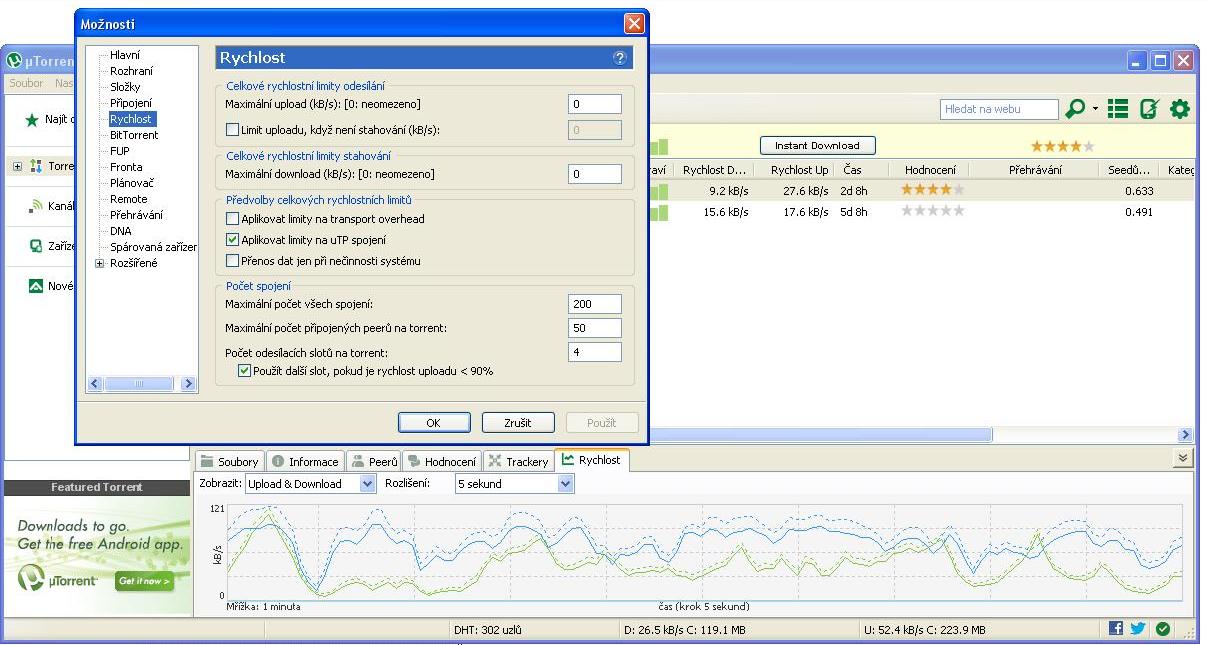Uncheck Použít další slot checkbox

[x=244, y=371]
